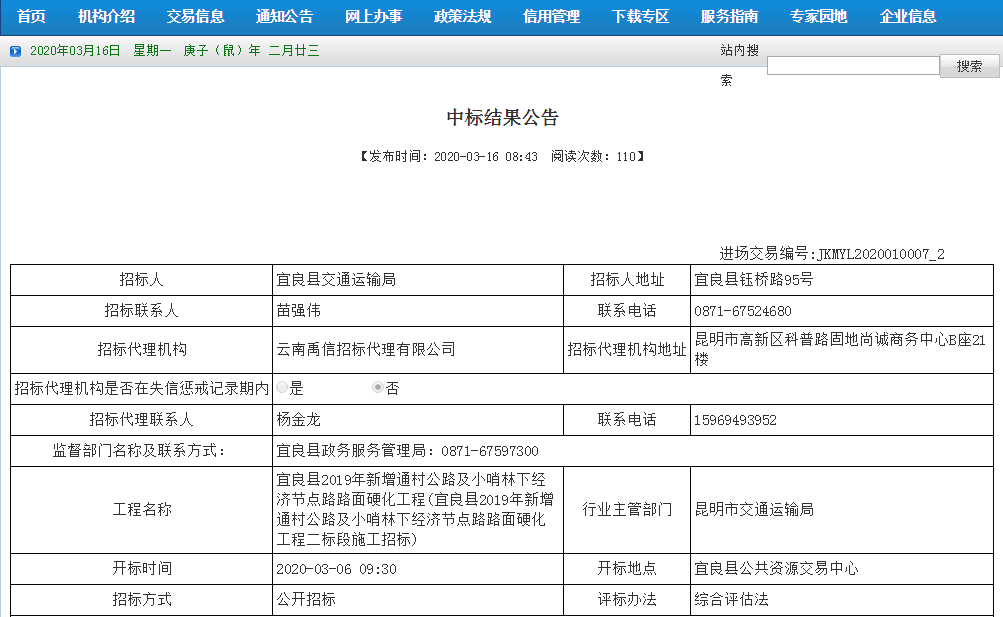
Task: Click the lunar date 庚子（鼠）年 二月廿三
Action: coord(251,51)
